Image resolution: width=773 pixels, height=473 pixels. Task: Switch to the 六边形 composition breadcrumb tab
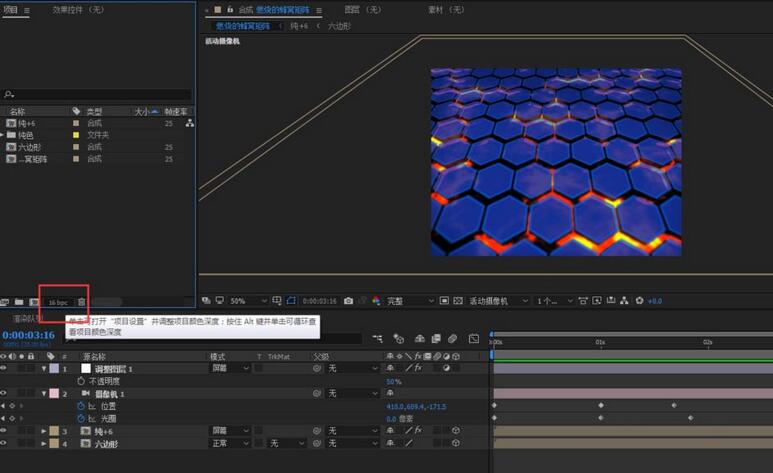coord(339,26)
